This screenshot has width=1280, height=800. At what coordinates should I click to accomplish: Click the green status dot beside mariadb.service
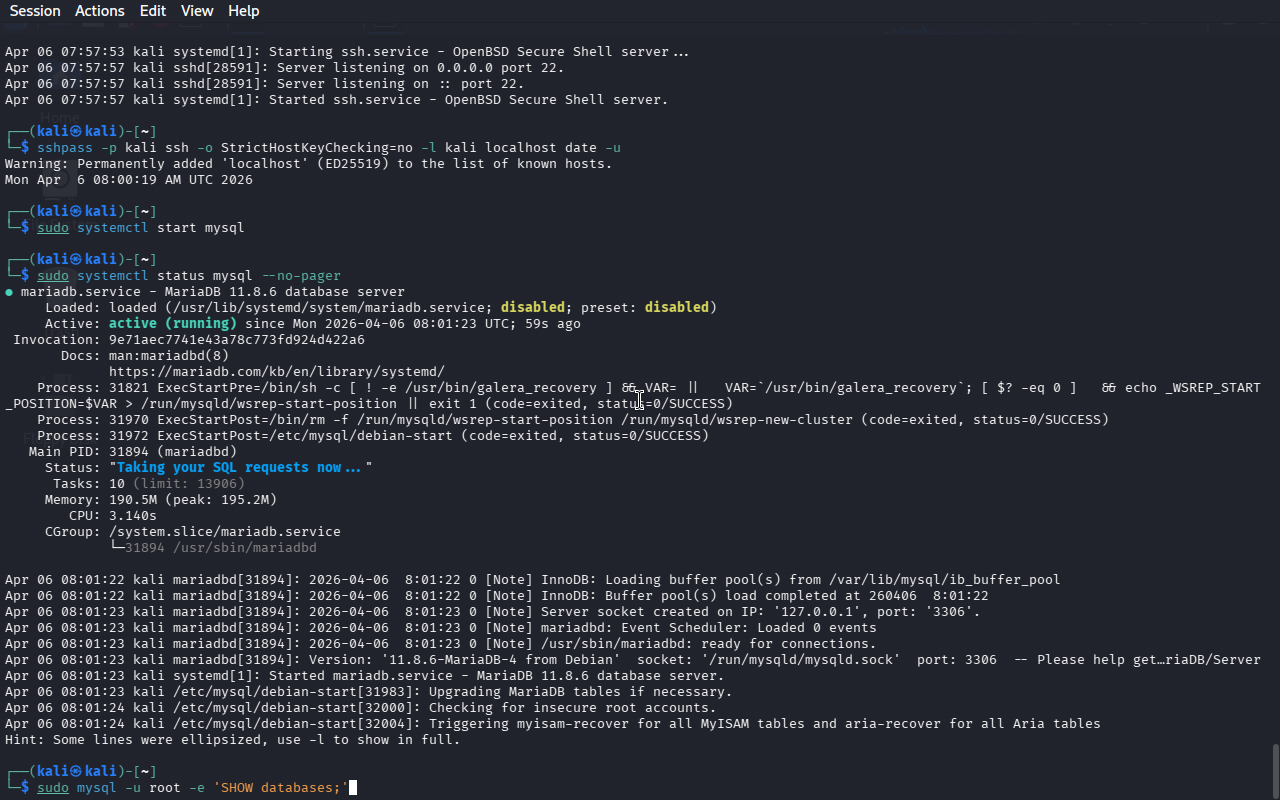tap(9, 292)
